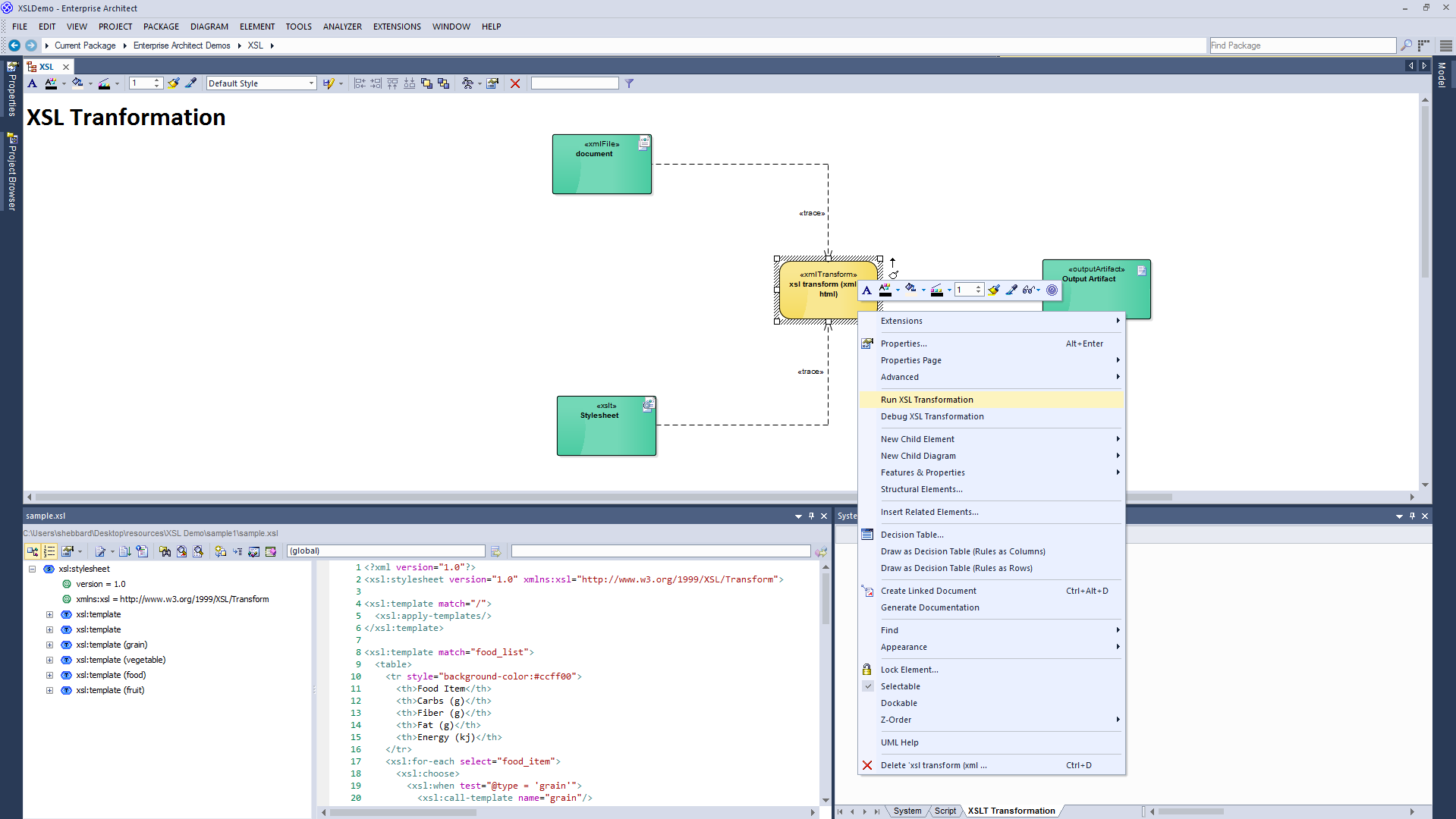The width and height of the screenshot is (1456, 819).
Task: Select the xslt Stylesheet element on the diagram
Action: [606, 425]
